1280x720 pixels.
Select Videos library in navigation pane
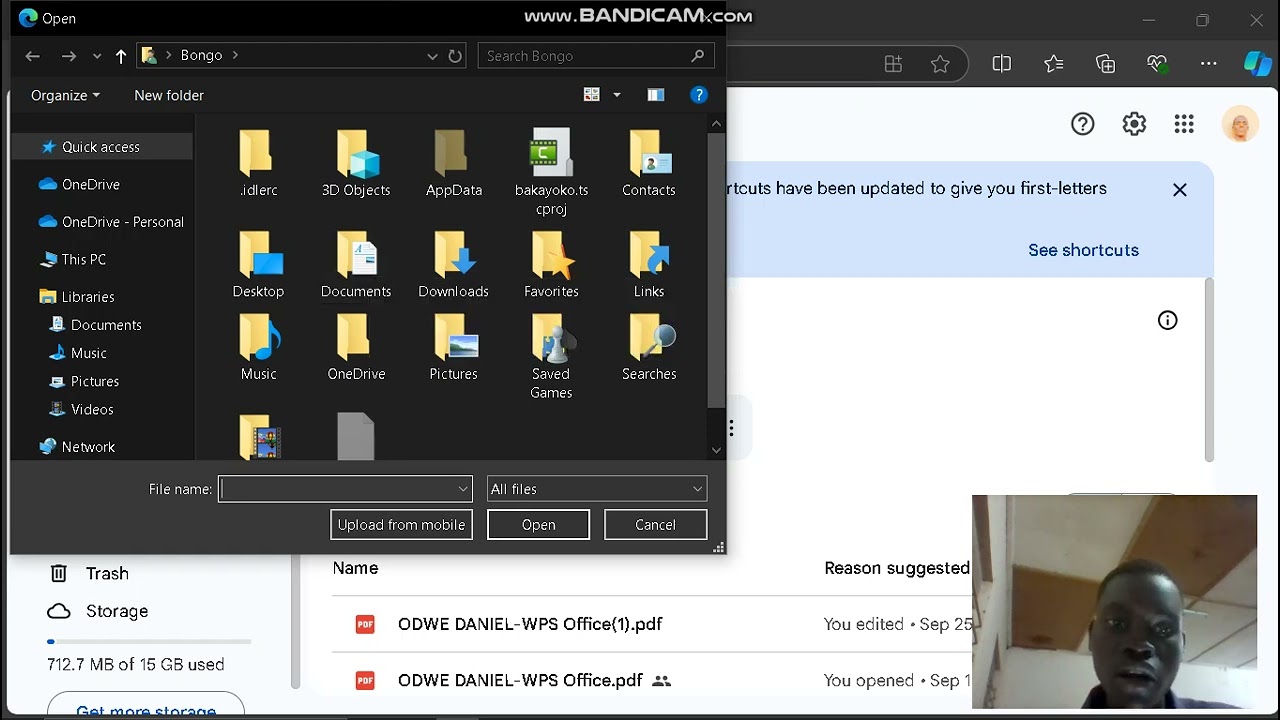coord(81,409)
